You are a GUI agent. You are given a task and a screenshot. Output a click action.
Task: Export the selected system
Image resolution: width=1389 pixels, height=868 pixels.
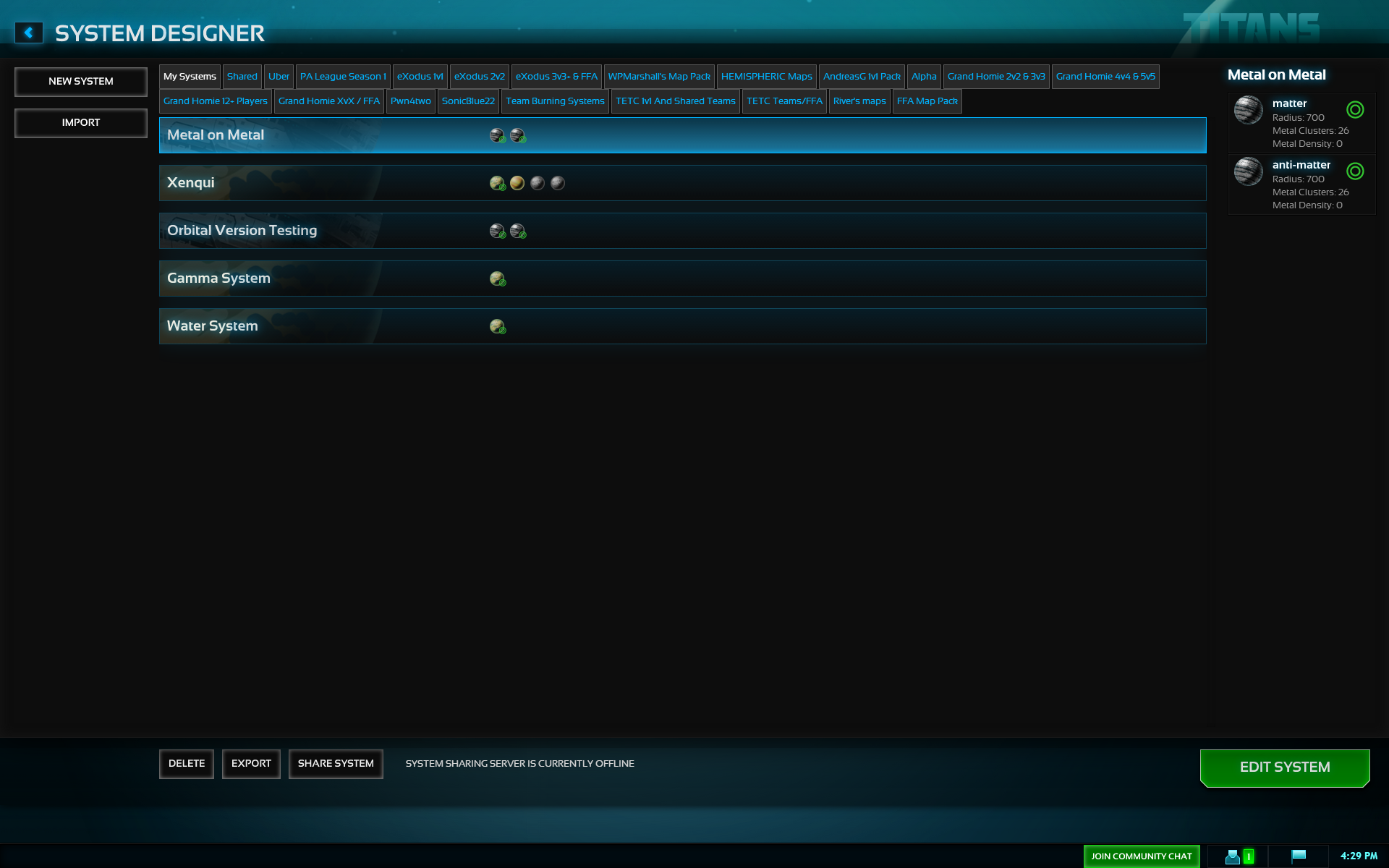tap(251, 764)
